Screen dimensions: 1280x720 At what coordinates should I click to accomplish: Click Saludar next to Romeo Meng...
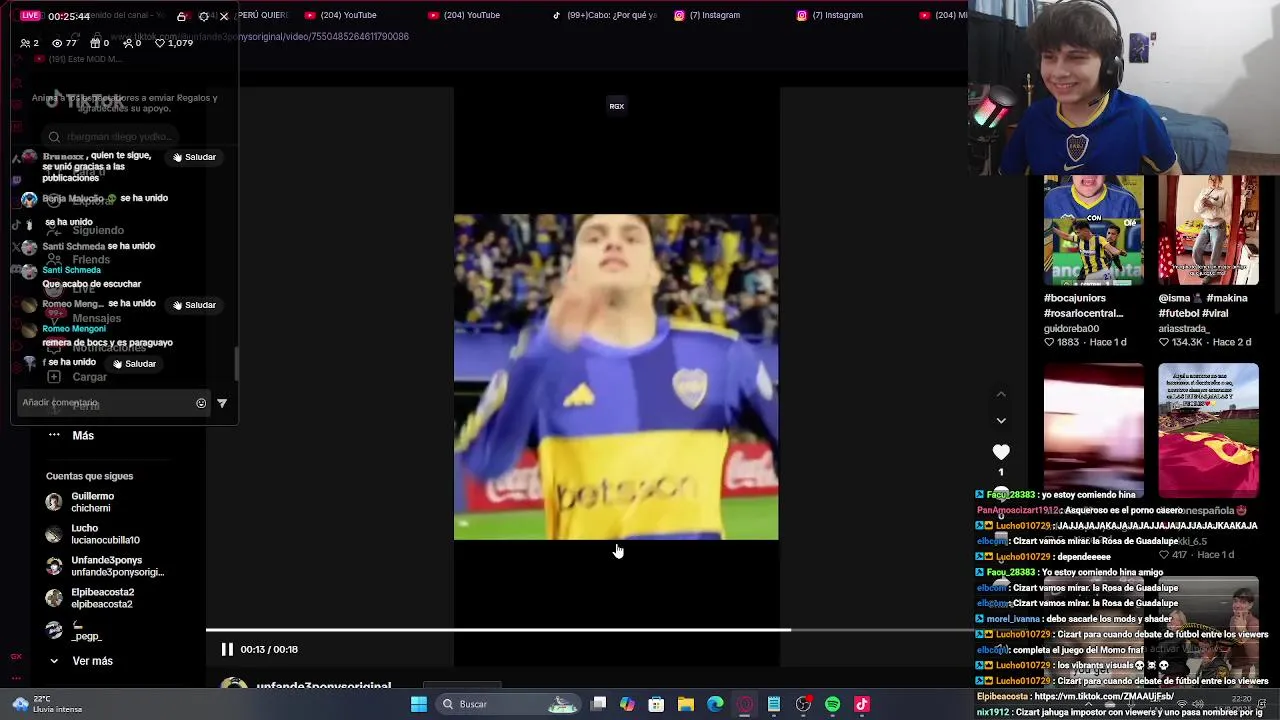[x=194, y=305]
